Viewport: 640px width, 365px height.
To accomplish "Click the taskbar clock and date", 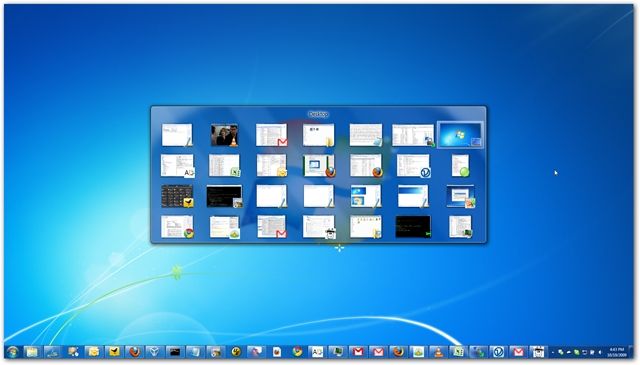I will 616,352.
